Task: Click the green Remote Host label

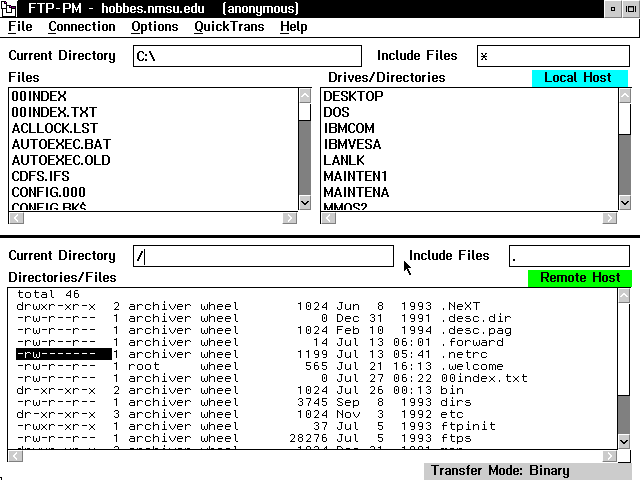Action: coord(580,278)
